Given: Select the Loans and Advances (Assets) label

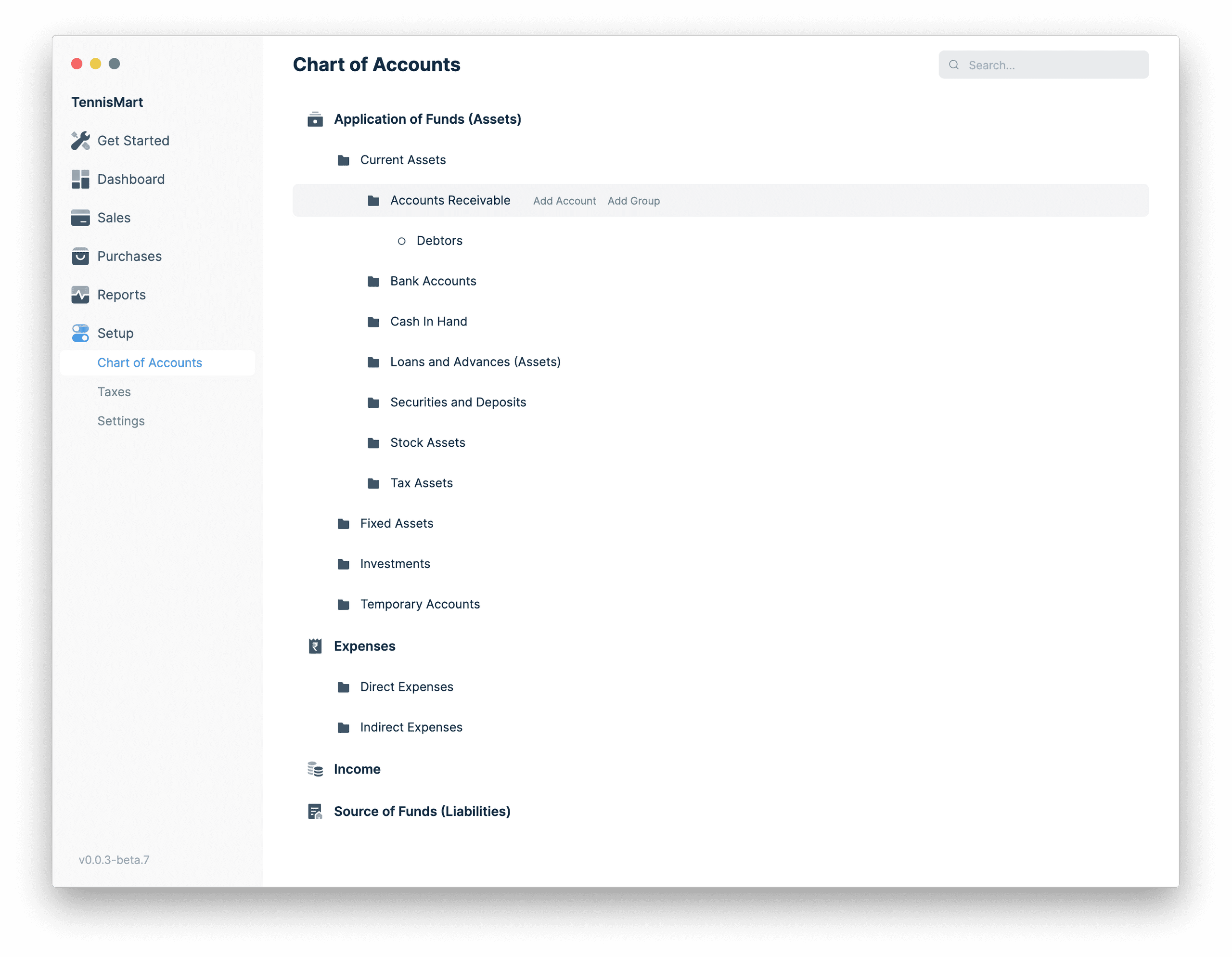Looking at the screenshot, I should [x=475, y=362].
